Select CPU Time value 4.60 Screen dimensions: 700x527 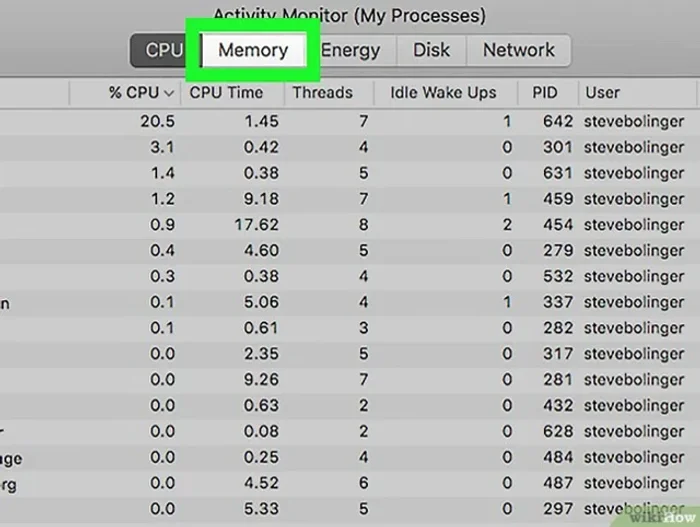[261, 251]
